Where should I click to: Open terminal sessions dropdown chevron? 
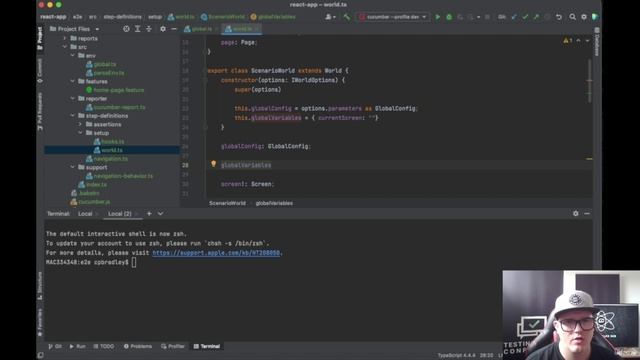point(160,213)
